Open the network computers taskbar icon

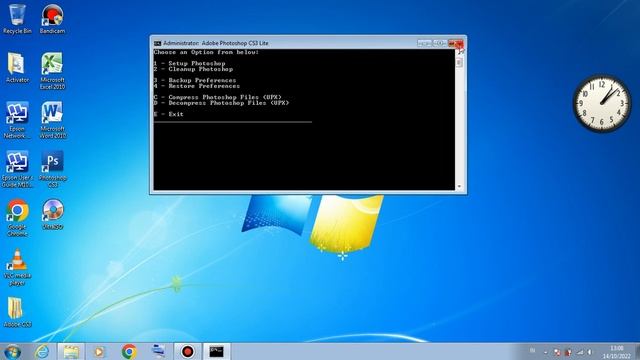(x=158, y=352)
